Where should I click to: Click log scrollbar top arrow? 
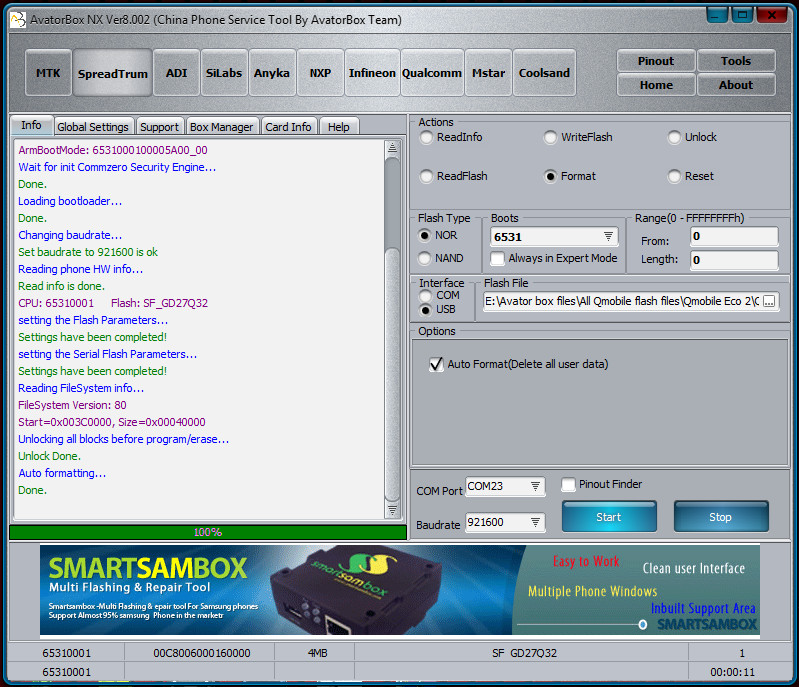point(392,148)
